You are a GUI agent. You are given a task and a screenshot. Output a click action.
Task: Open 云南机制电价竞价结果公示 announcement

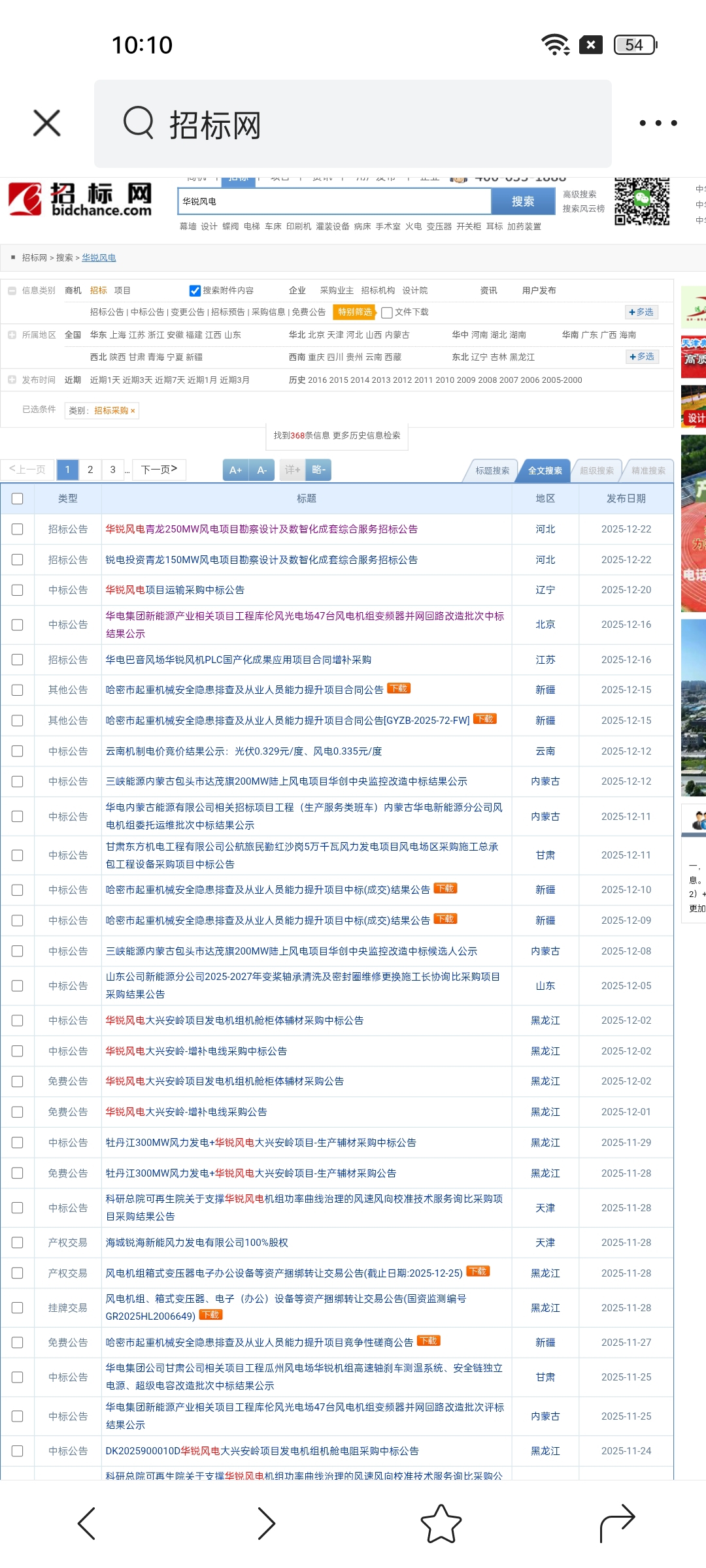click(x=244, y=751)
